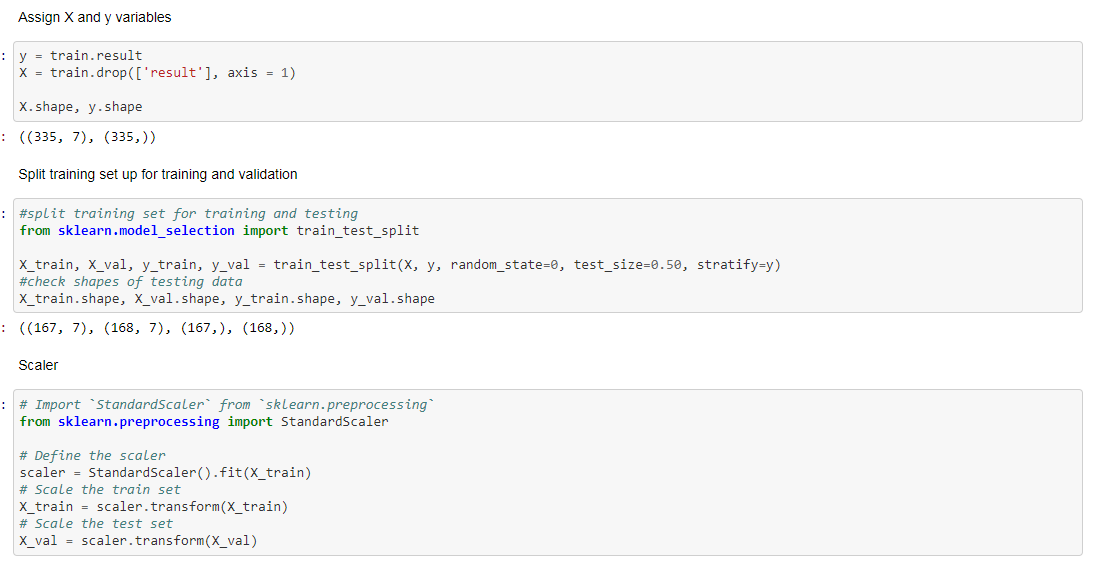1109x568 pixels.
Task: Click the X_val = scaler.transform(X_val) line
Action: click(138, 541)
